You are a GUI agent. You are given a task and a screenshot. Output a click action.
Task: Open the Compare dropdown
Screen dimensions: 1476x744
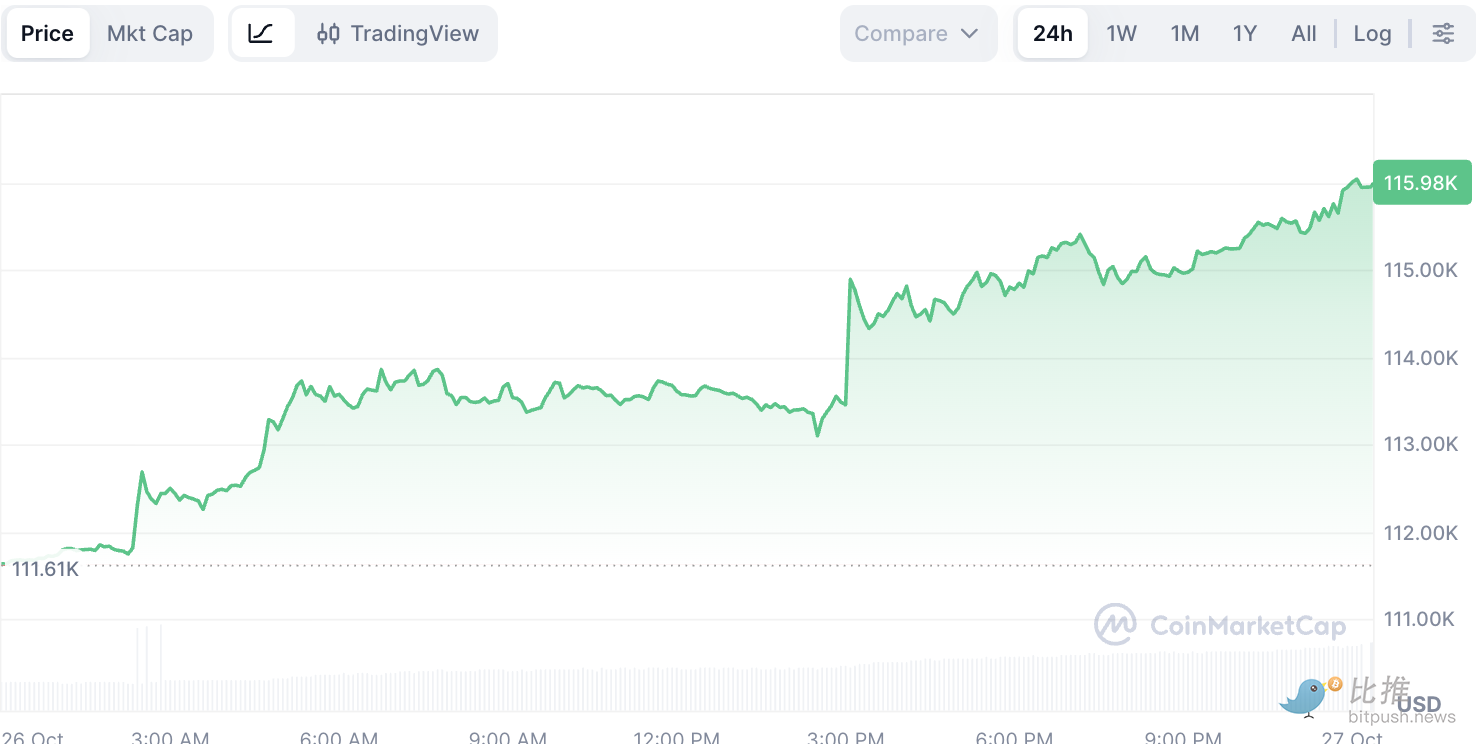pos(901,33)
